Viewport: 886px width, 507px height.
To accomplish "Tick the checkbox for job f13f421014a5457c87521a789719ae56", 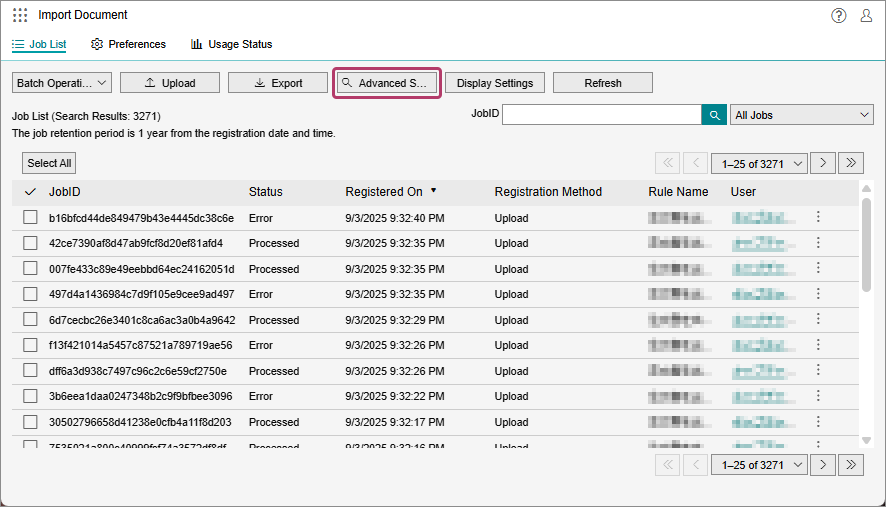I will [x=31, y=345].
